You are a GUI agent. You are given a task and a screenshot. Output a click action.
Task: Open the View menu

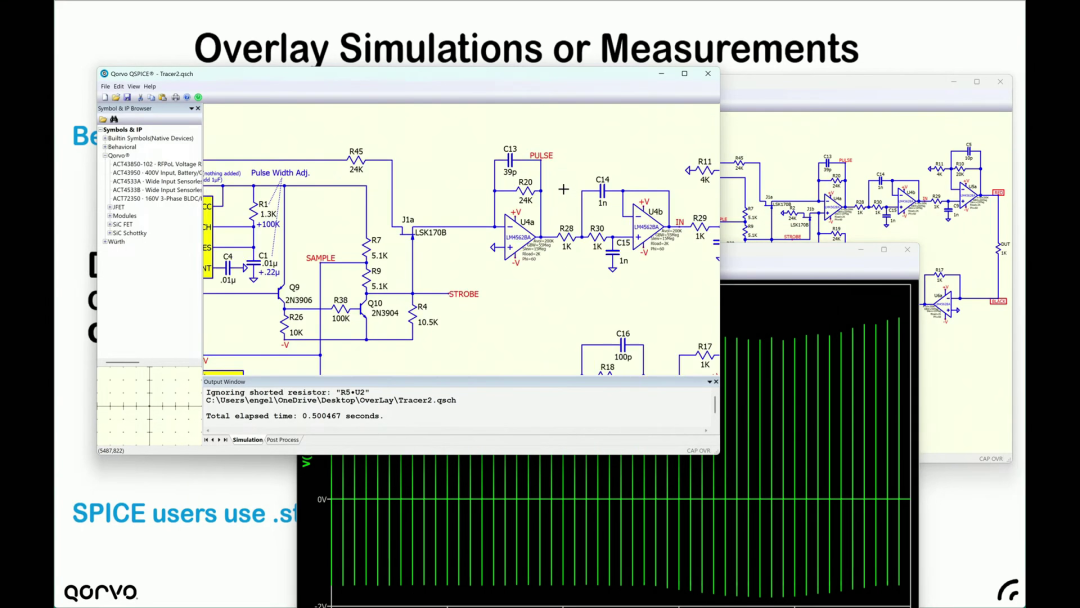134,86
